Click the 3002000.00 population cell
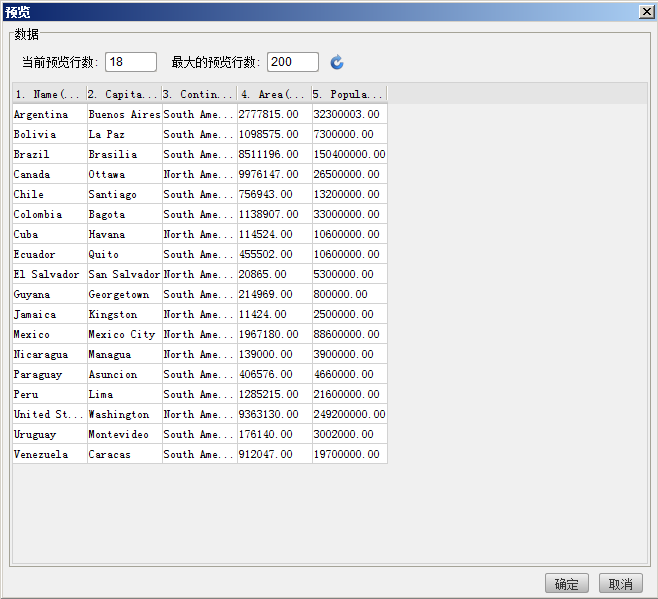Screen dimensions: 658x599 tap(350, 434)
